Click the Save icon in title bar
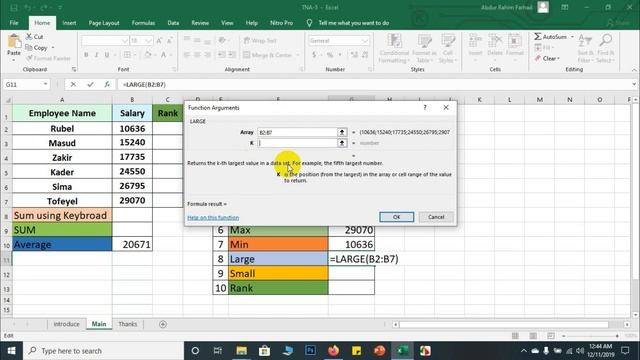640x360 pixels. tap(14, 7)
